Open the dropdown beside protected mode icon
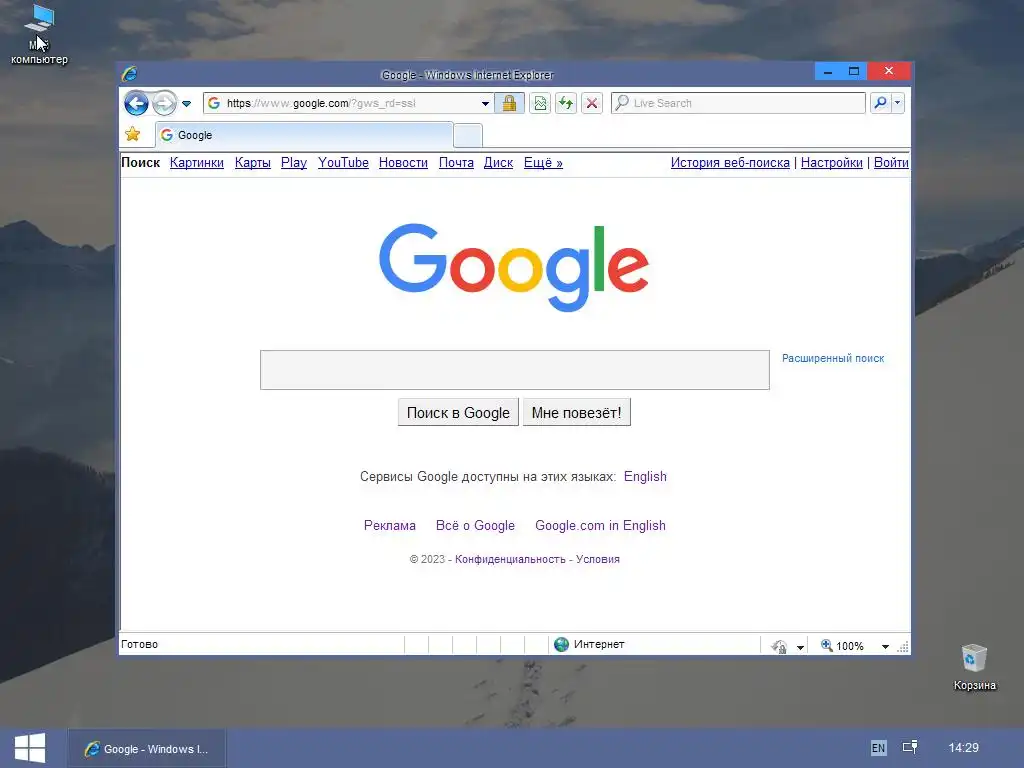Viewport: 1024px width, 768px height. coord(800,647)
